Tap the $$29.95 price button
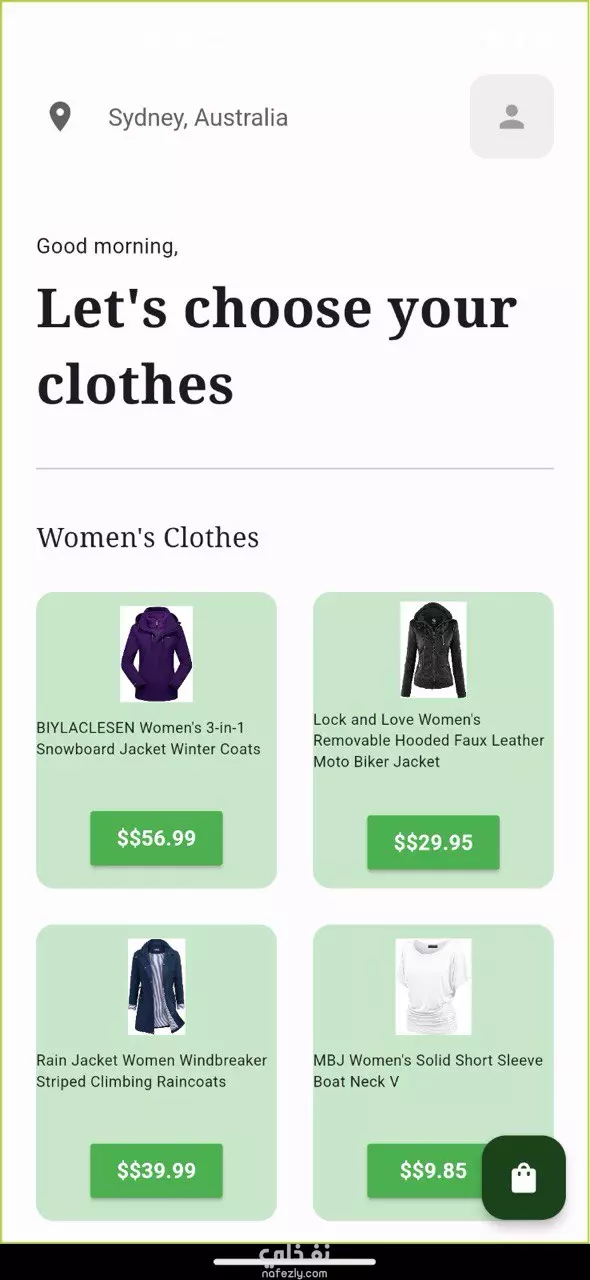The width and height of the screenshot is (590, 1280). pos(433,842)
